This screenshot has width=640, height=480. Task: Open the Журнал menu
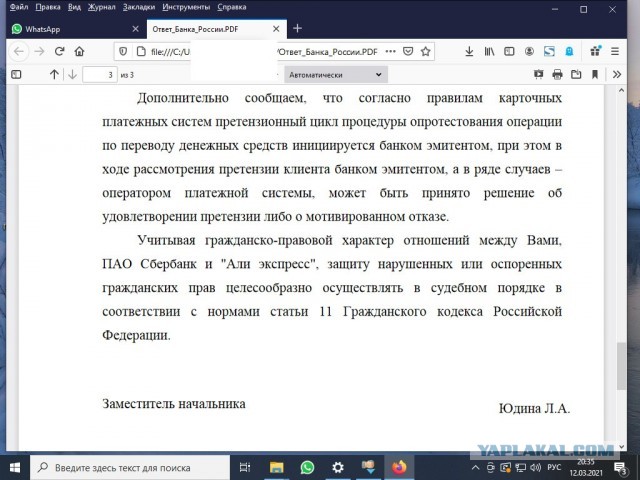(102, 7)
